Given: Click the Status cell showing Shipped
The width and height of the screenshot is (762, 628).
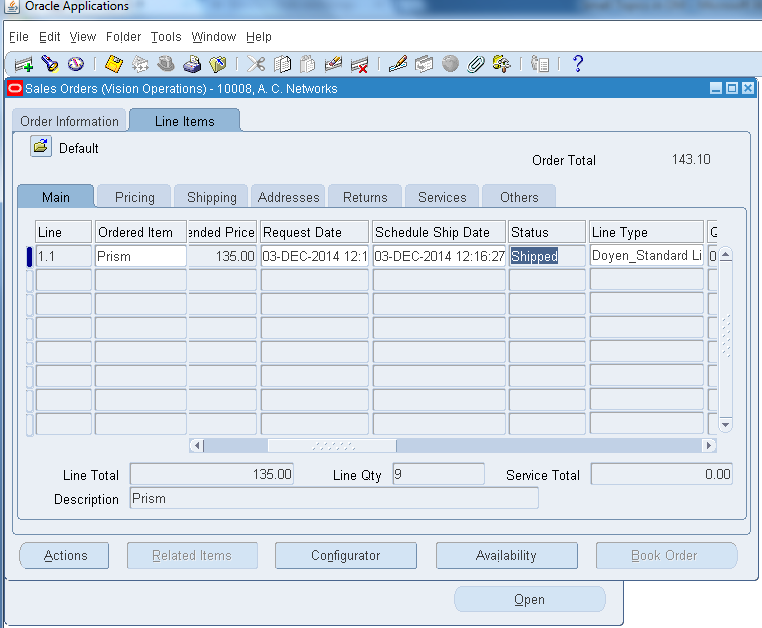Looking at the screenshot, I should click(547, 256).
